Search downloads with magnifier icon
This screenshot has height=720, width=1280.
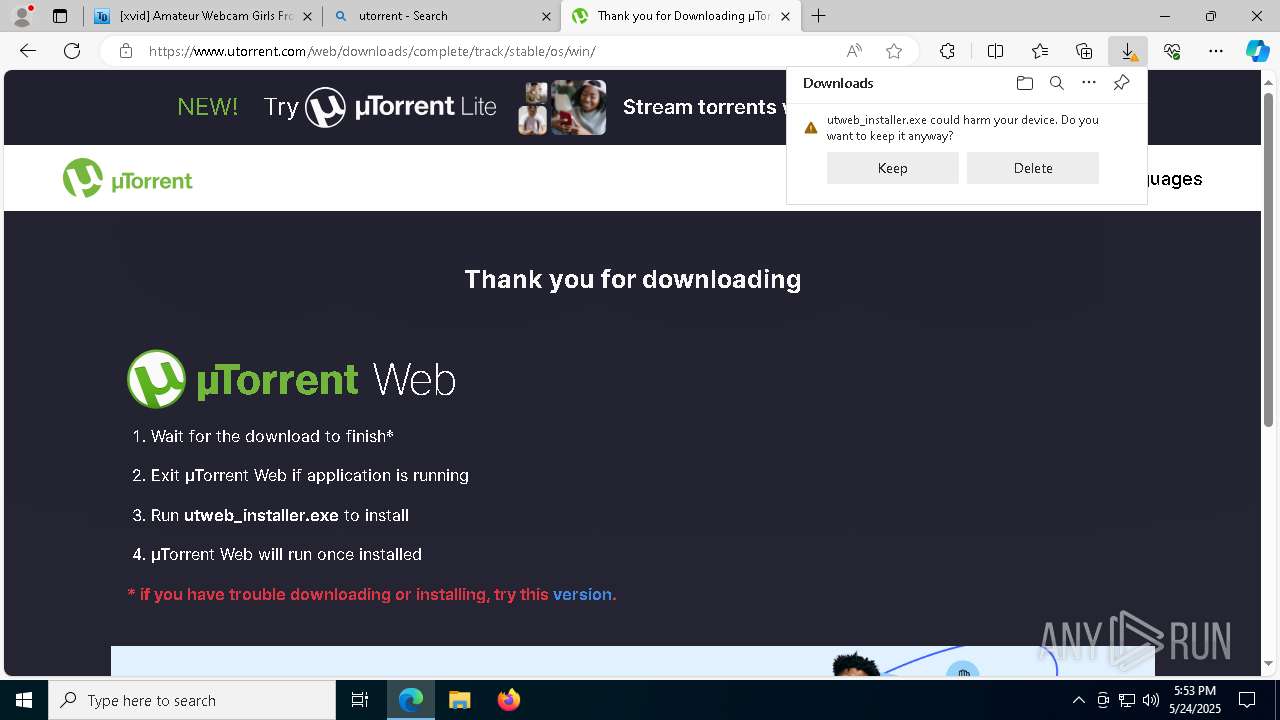tap(1057, 83)
